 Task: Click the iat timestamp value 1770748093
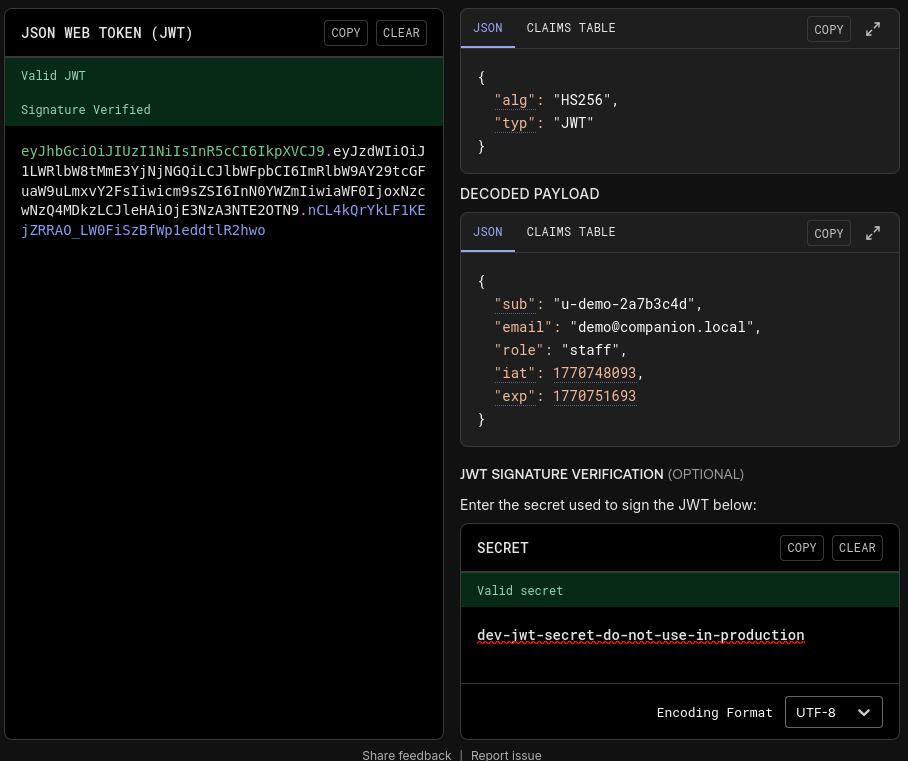pos(595,373)
